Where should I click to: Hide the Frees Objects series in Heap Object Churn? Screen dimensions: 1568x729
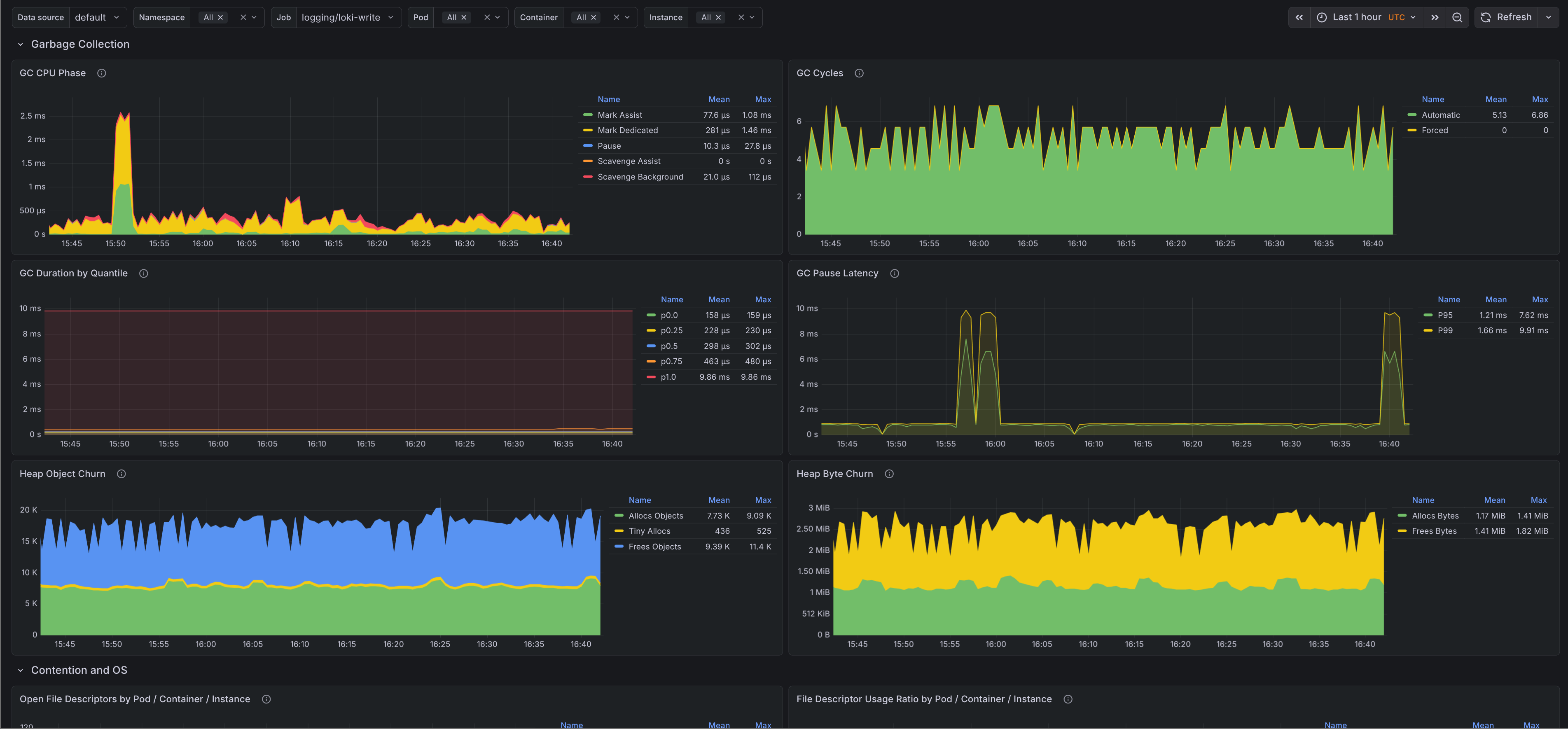pos(655,547)
